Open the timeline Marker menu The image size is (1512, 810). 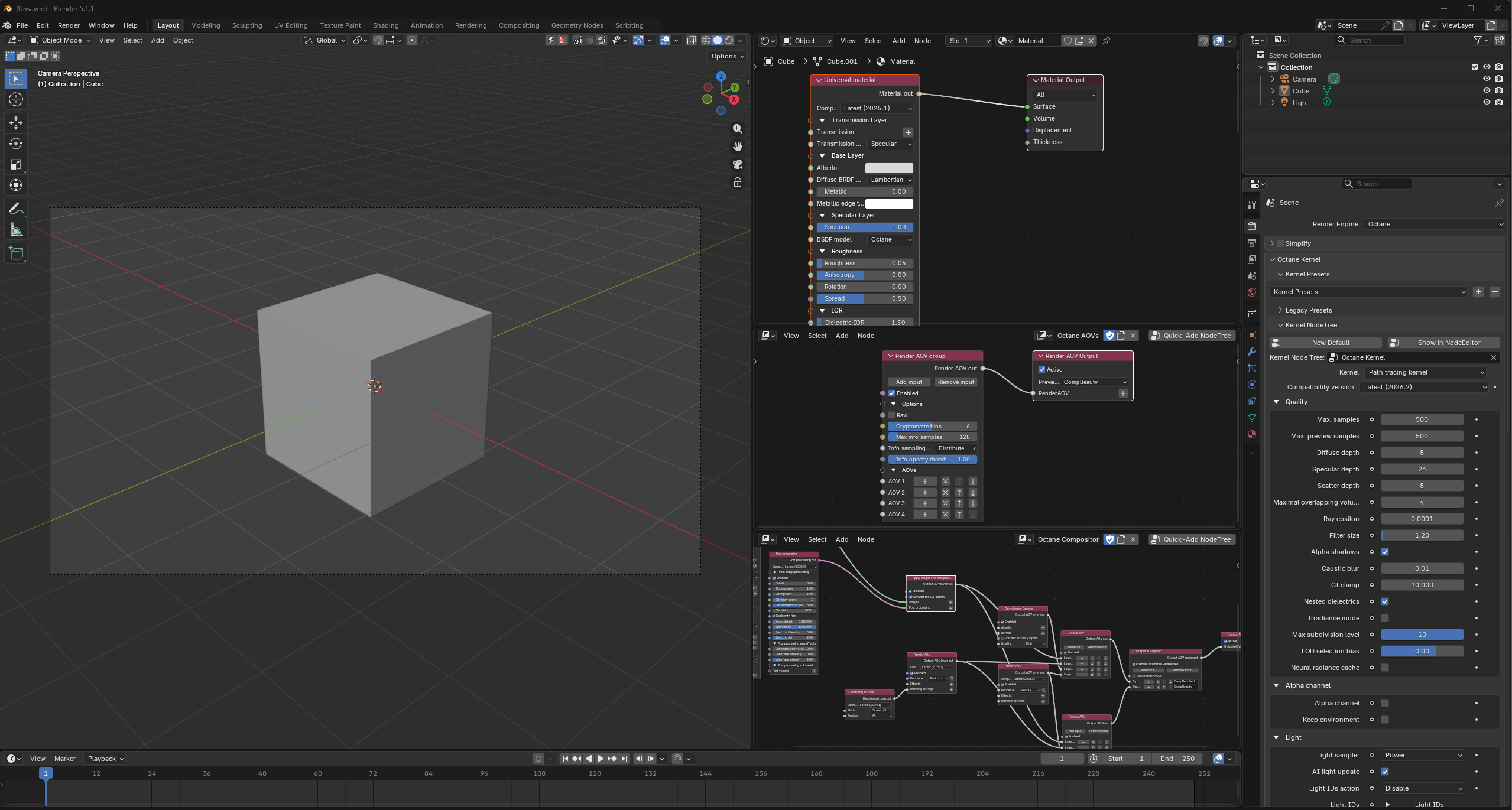click(x=65, y=759)
